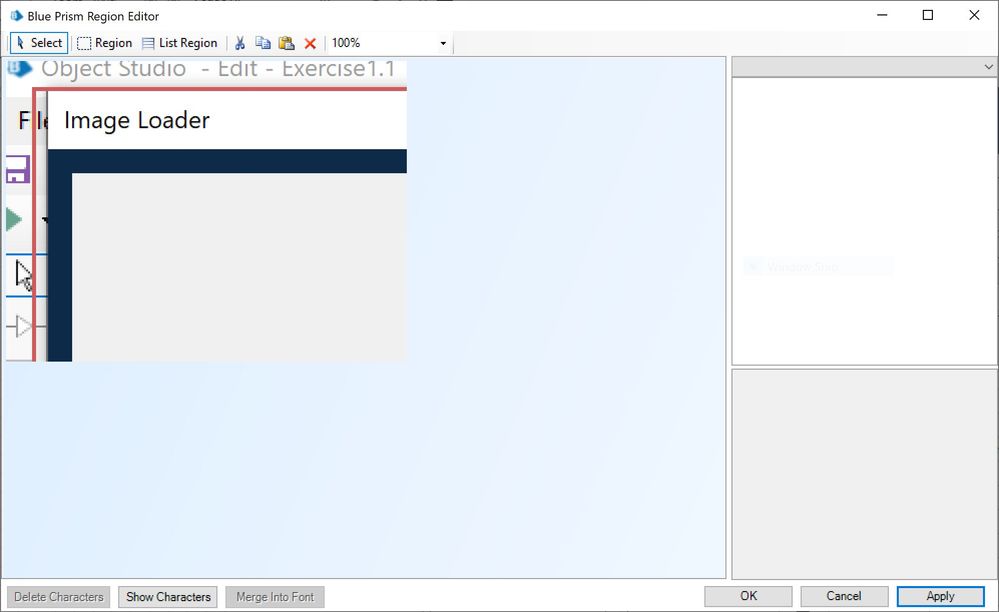Click the Image Loader title in the captured image

tap(137, 120)
